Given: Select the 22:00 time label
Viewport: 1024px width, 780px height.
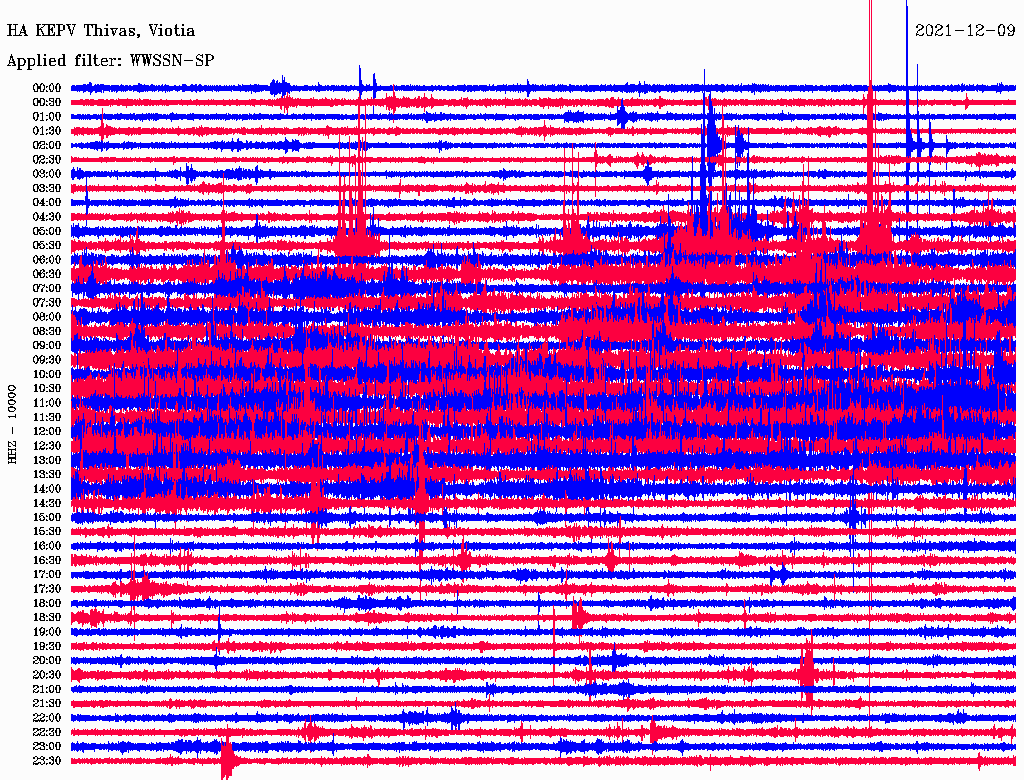Looking at the screenshot, I should click(x=47, y=718).
